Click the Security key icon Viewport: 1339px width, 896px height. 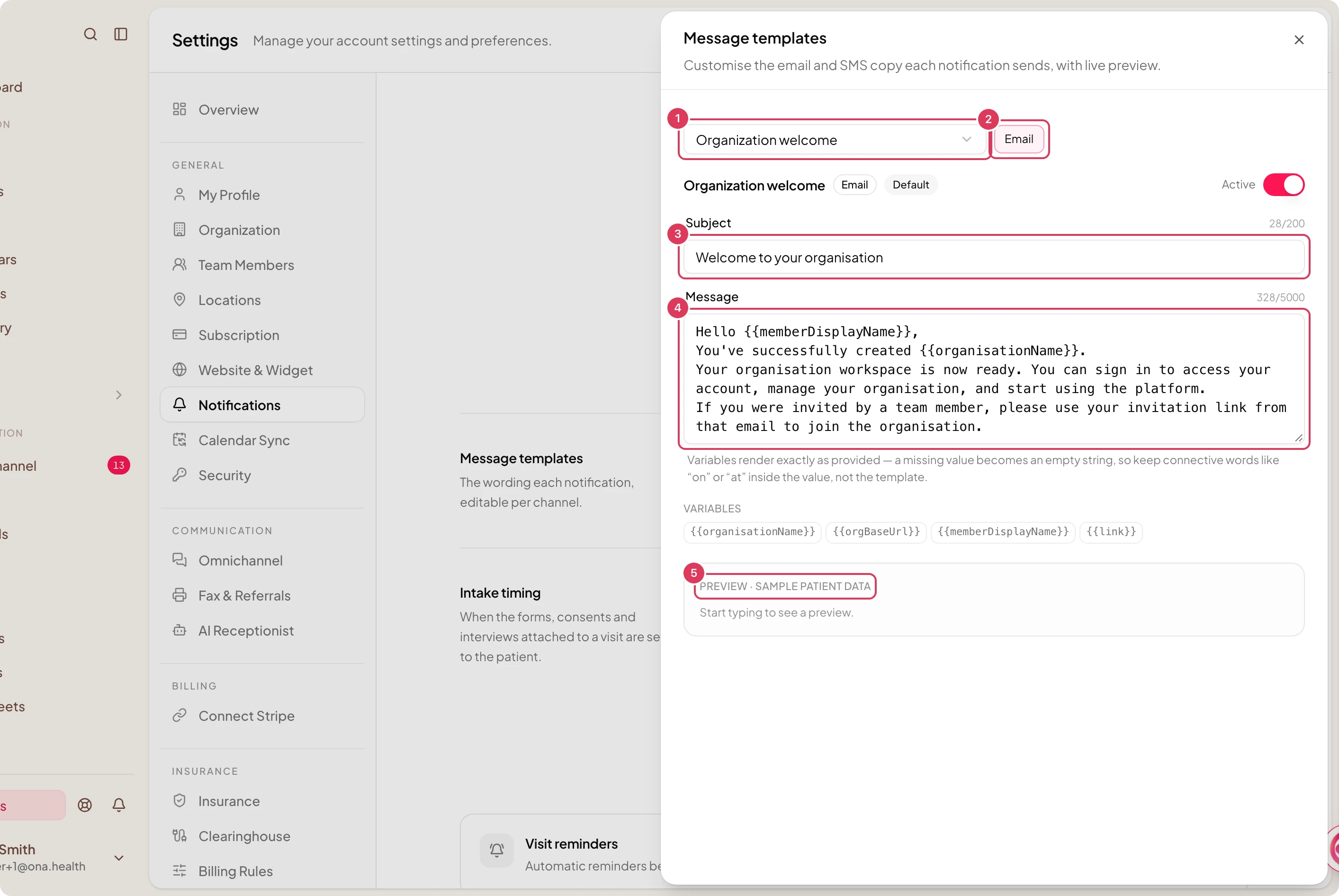pos(180,475)
